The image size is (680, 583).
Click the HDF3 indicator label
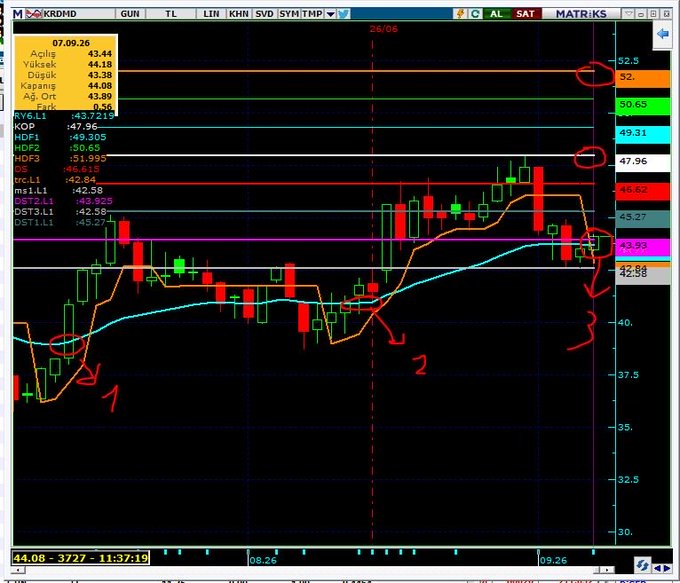click(x=26, y=158)
